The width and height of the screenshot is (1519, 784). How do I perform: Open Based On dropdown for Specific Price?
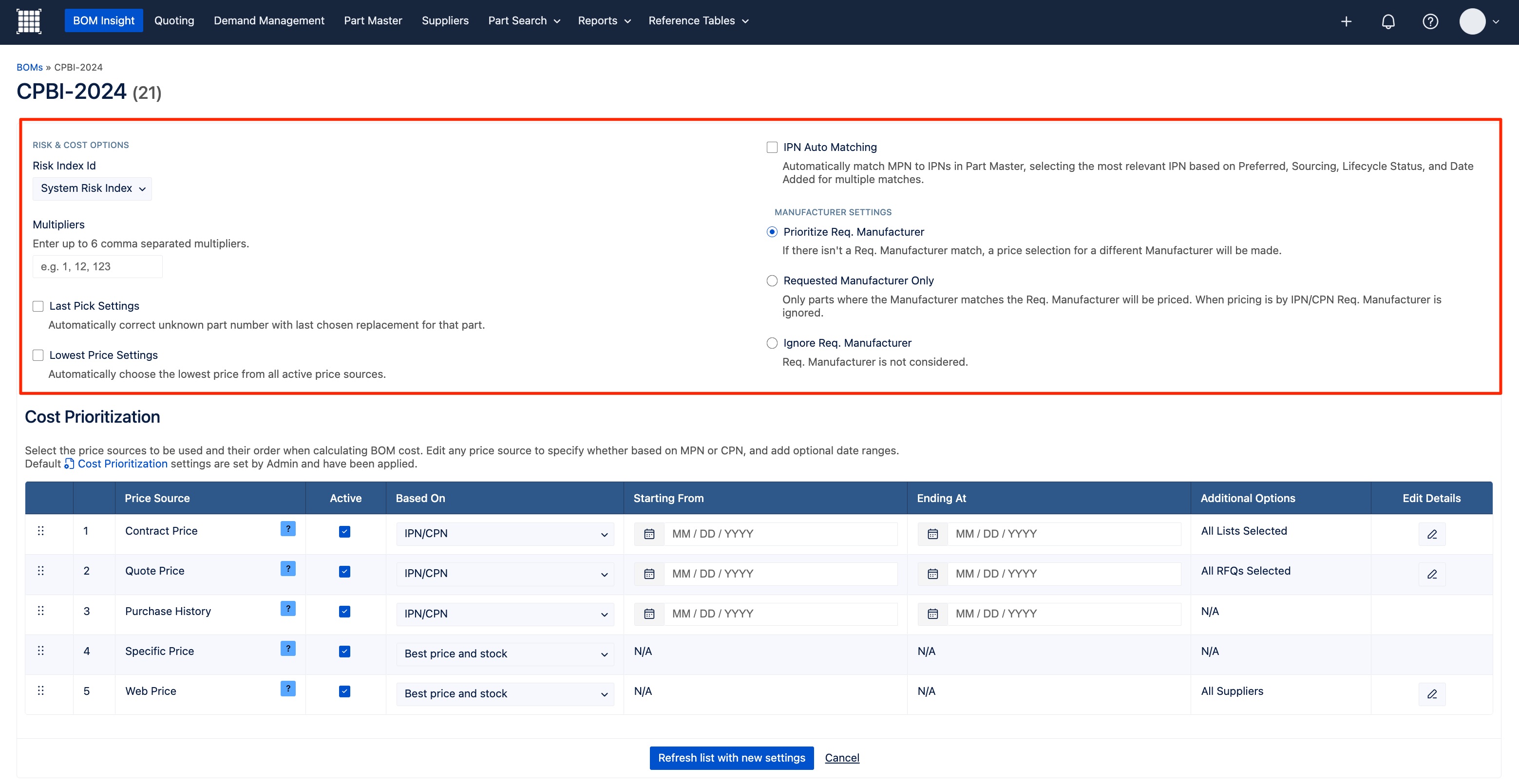click(505, 654)
